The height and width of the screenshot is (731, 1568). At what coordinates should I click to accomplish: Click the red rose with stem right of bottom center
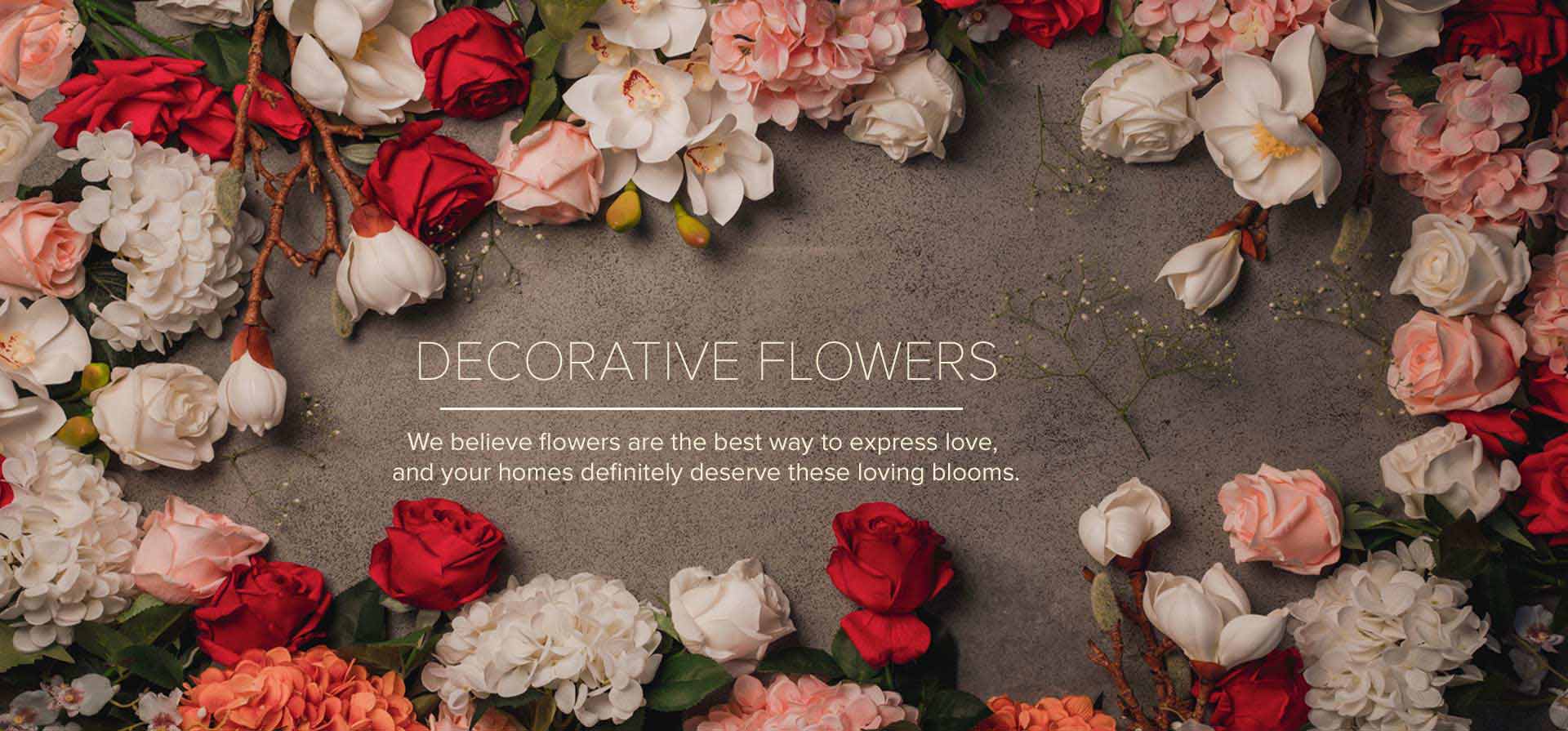890,572
